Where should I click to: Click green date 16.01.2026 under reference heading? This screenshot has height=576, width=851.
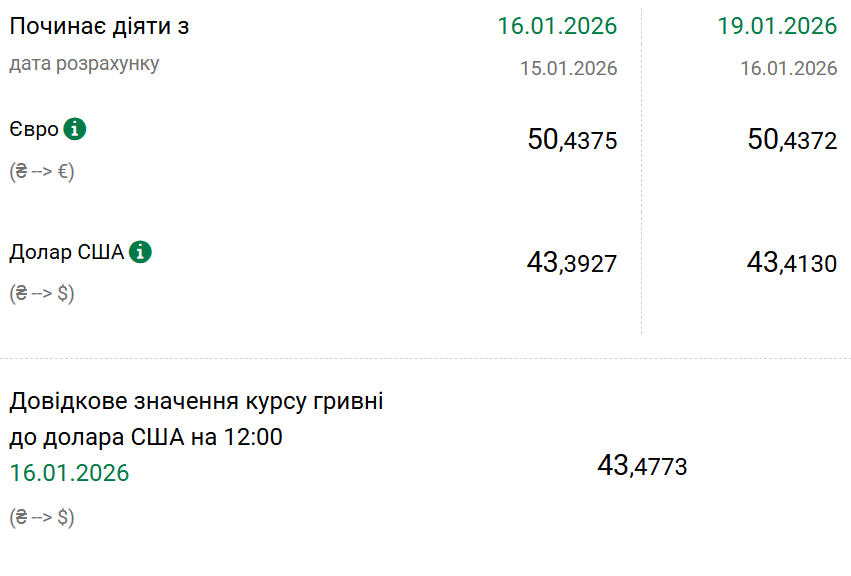coord(70,473)
